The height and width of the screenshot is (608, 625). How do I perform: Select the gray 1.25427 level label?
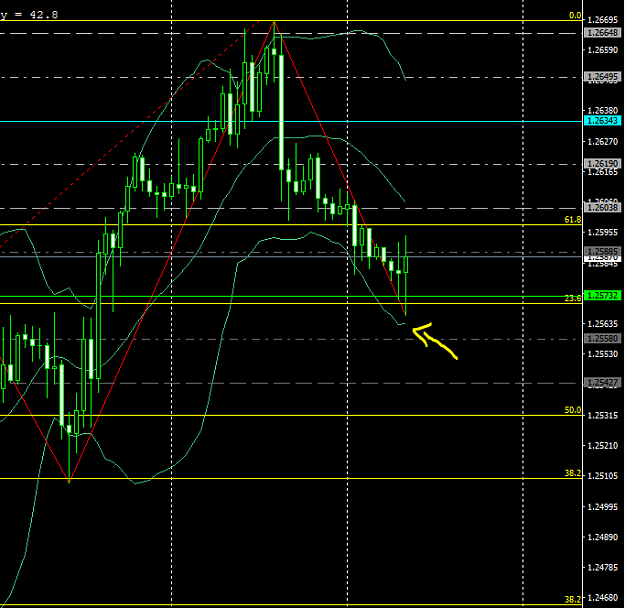603,383
